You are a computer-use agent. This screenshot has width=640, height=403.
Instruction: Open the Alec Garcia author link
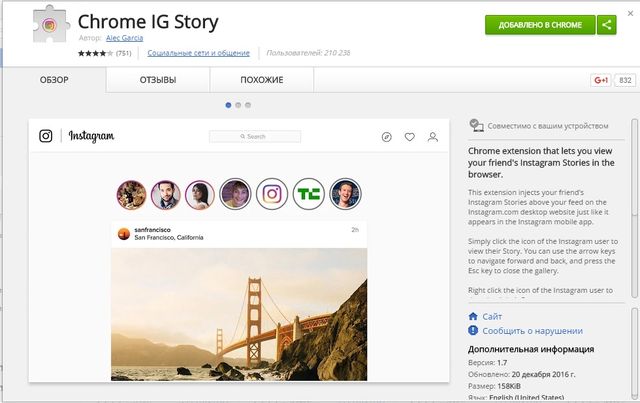click(124, 38)
